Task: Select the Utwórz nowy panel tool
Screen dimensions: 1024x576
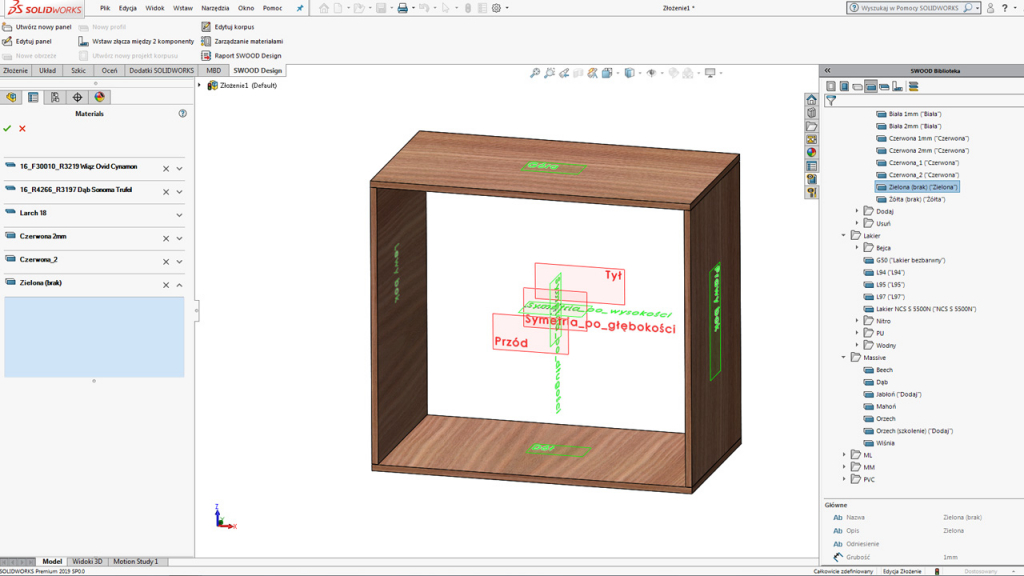Action: (45, 27)
